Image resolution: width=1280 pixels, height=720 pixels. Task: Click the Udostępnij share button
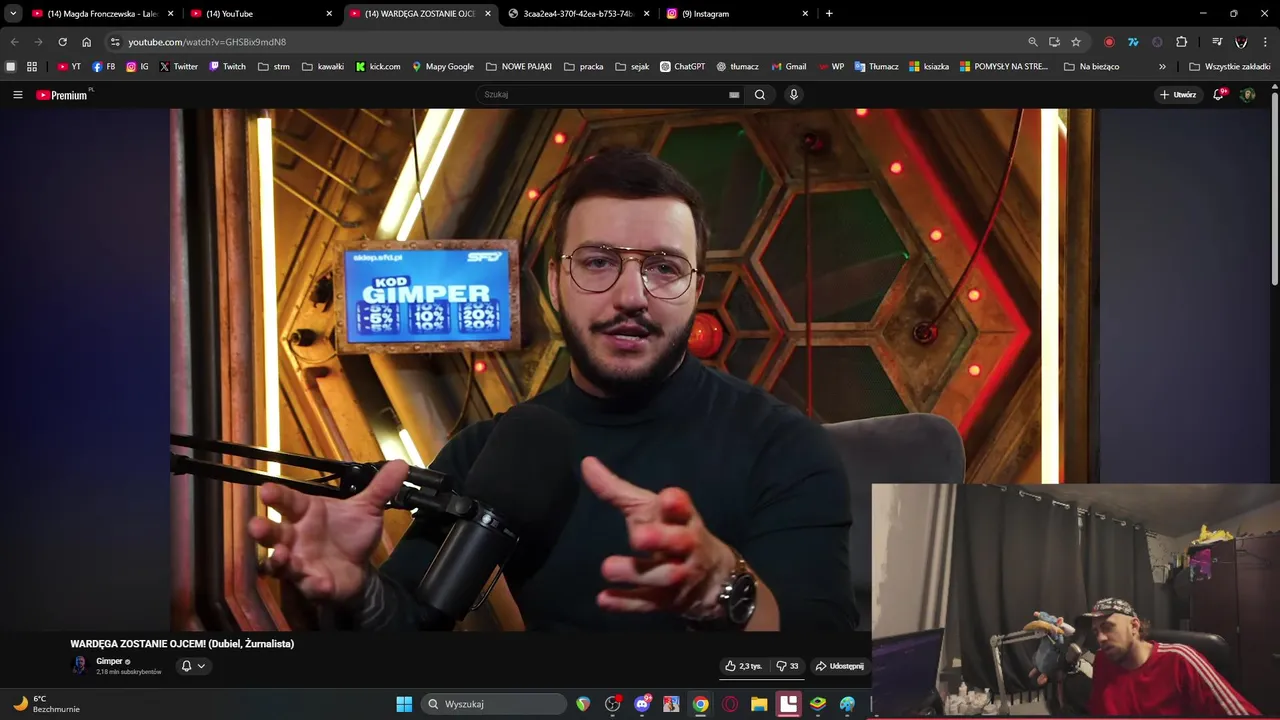point(840,666)
